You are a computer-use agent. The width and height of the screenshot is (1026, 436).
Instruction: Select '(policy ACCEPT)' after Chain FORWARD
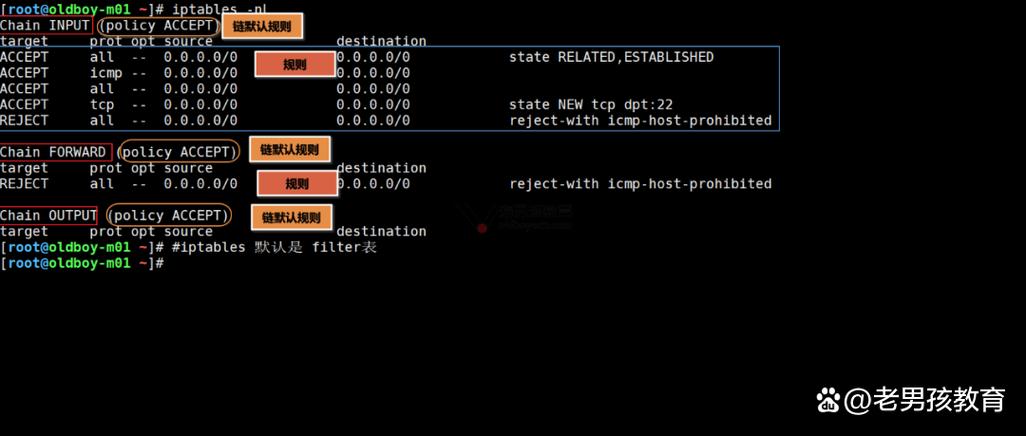tap(178, 152)
